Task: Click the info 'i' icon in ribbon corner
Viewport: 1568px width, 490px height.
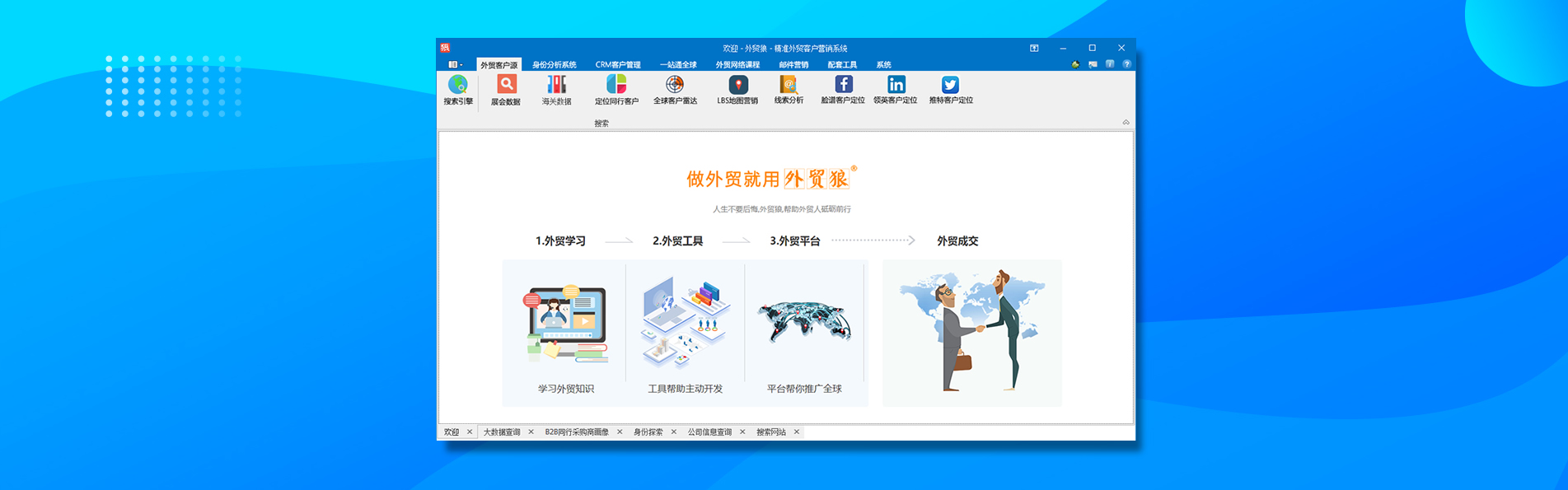Action: tap(1110, 64)
